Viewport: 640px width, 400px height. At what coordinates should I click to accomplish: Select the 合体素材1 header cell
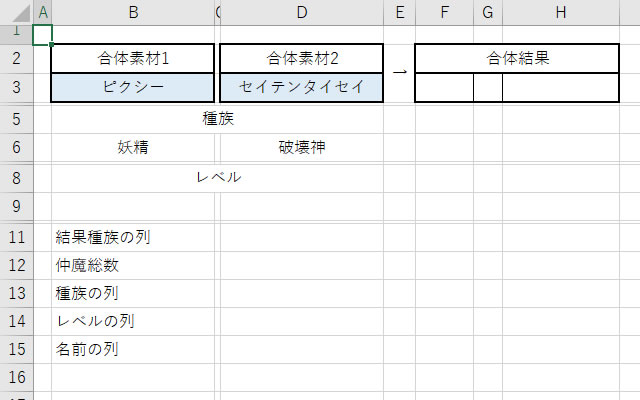(x=133, y=59)
